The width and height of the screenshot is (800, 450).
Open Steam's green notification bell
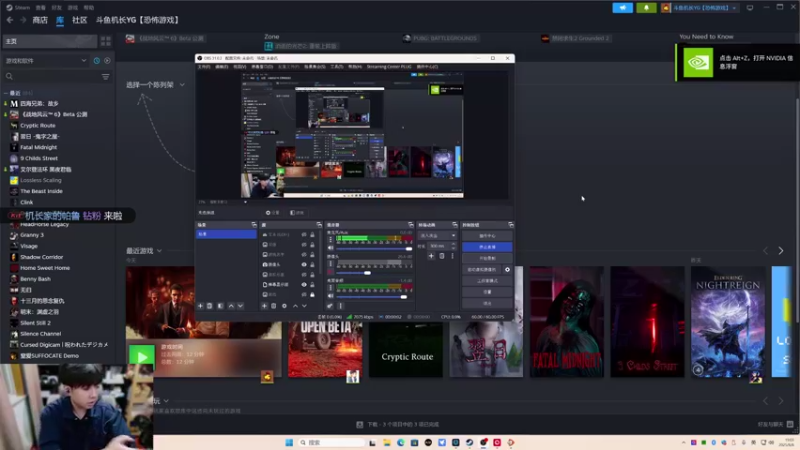tap(646, 8)
